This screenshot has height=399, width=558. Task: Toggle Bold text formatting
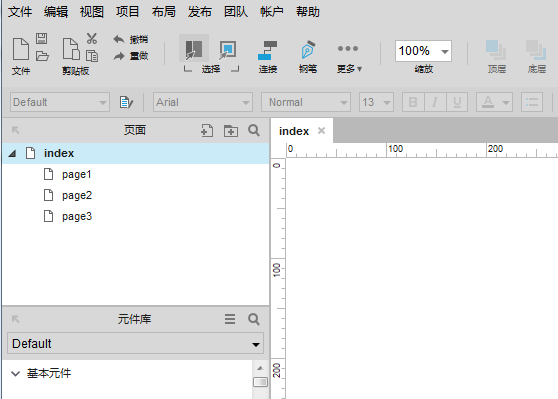[x=413, y=103]
